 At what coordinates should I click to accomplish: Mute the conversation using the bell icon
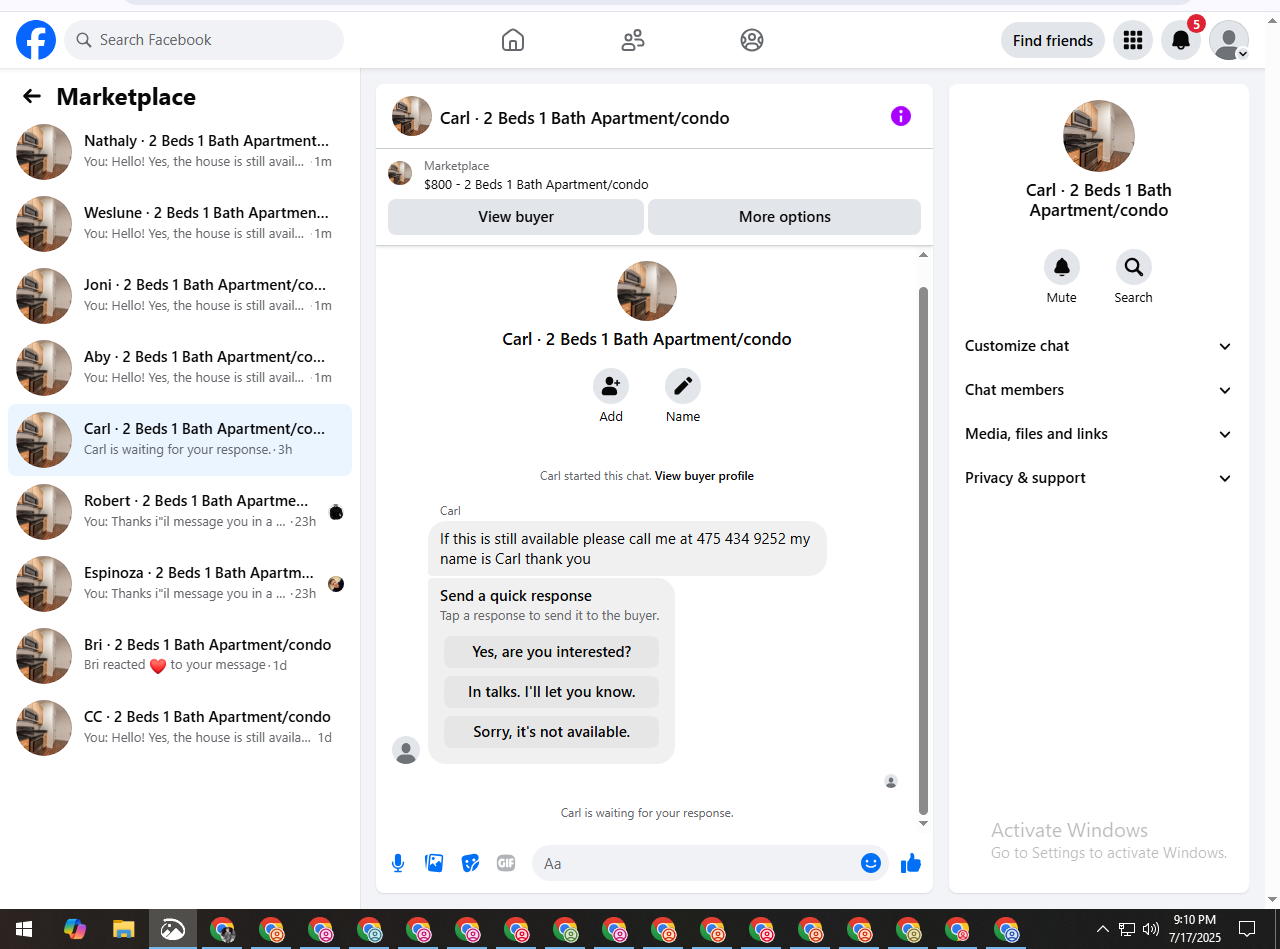(1062, 267)
